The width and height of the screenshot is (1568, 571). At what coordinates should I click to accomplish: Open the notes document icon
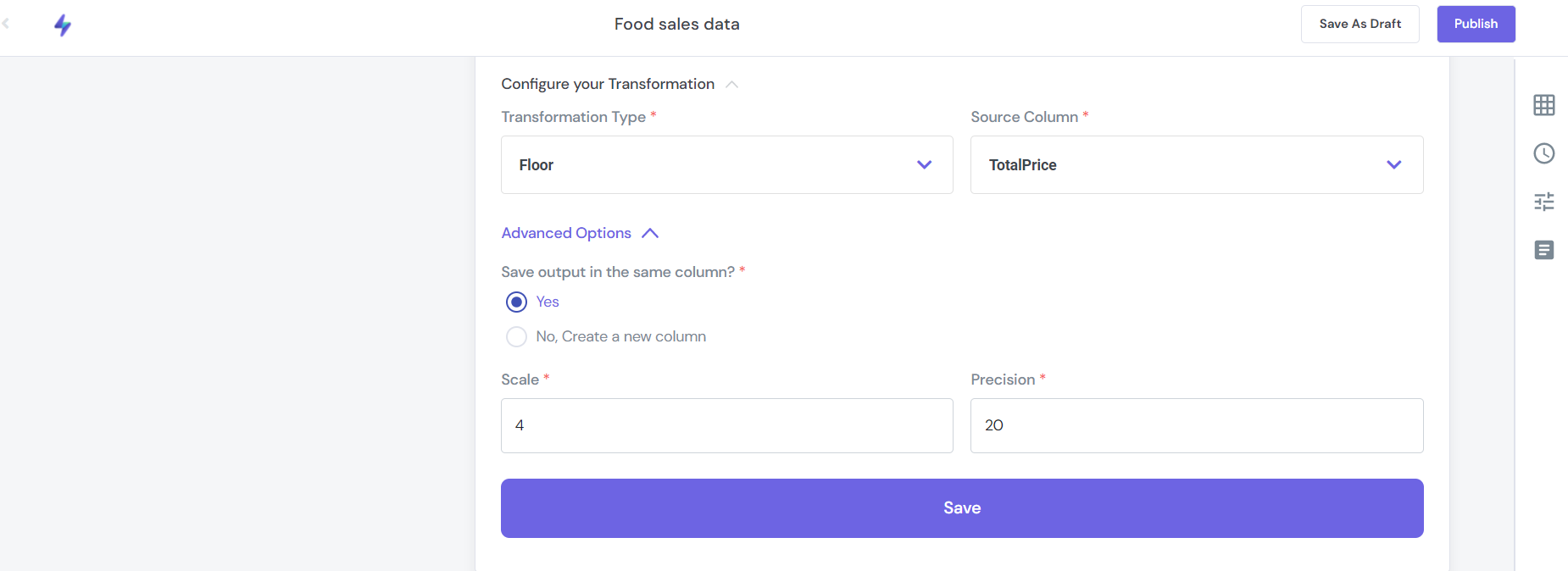[1543, 250]
